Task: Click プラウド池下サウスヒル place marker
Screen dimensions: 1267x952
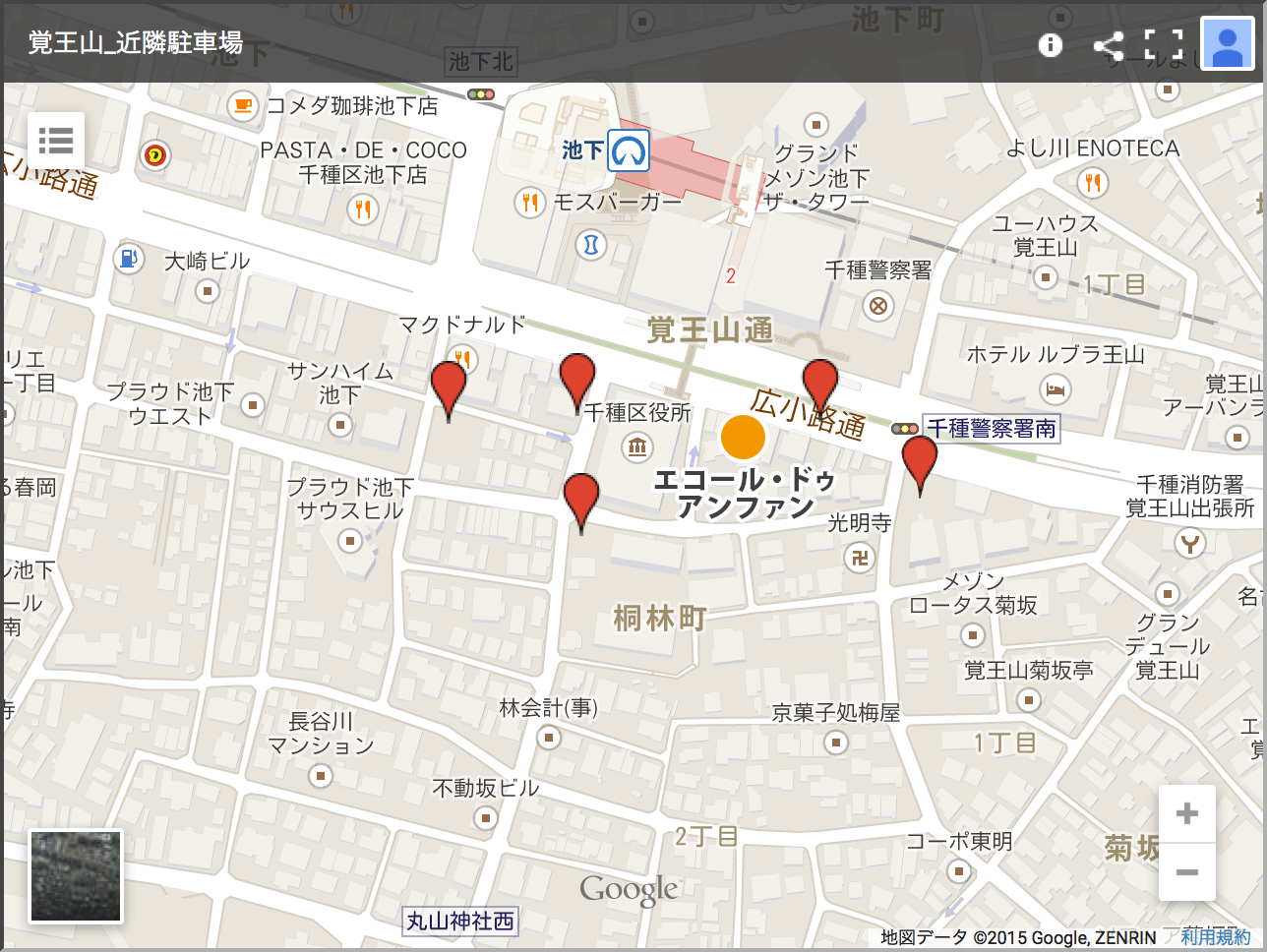Action: tap(350, 540)
